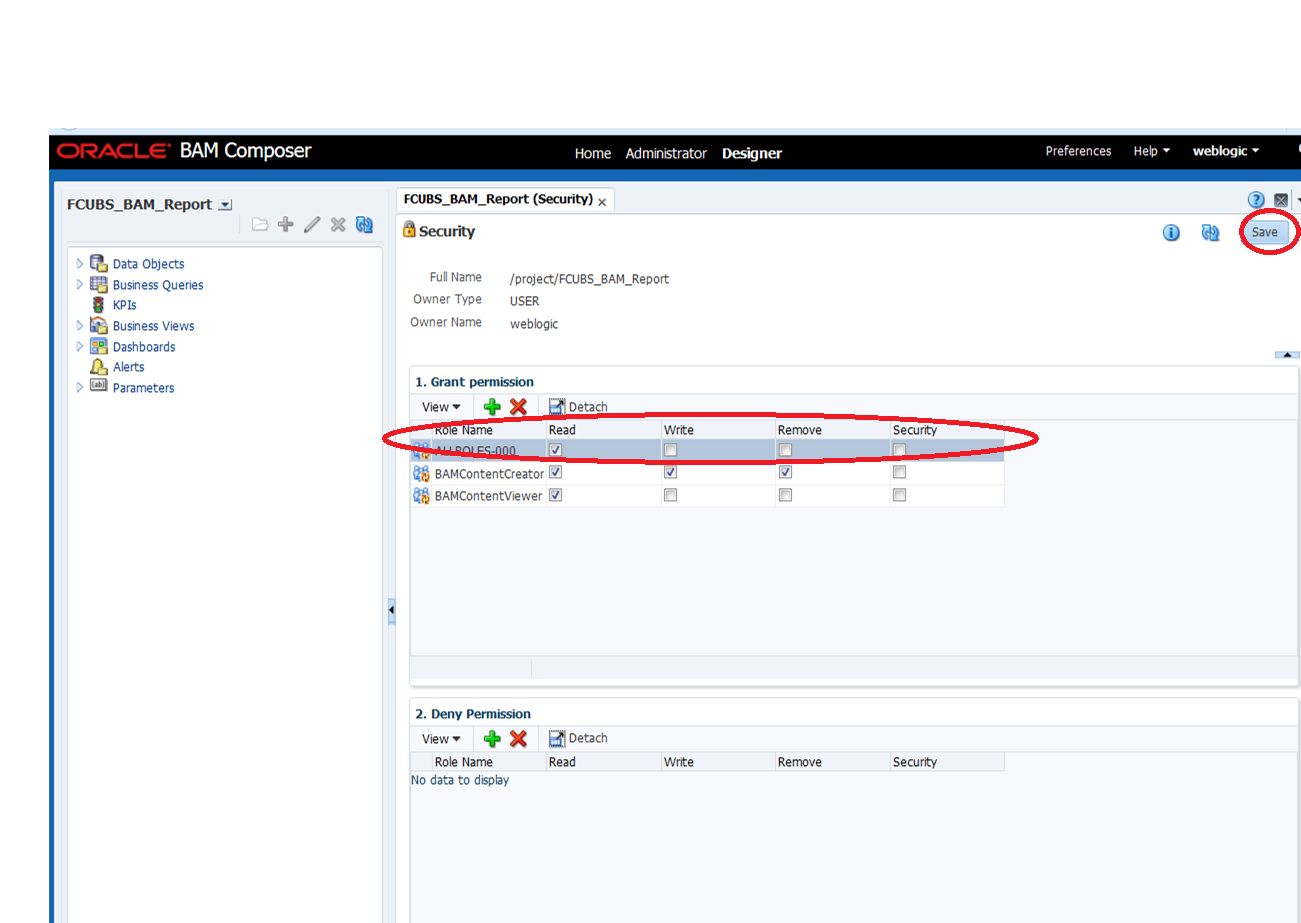1301x923 pixels.
Task: Click the add (plus) icon in left panel toolbar
Action: [x=286, y=225]
